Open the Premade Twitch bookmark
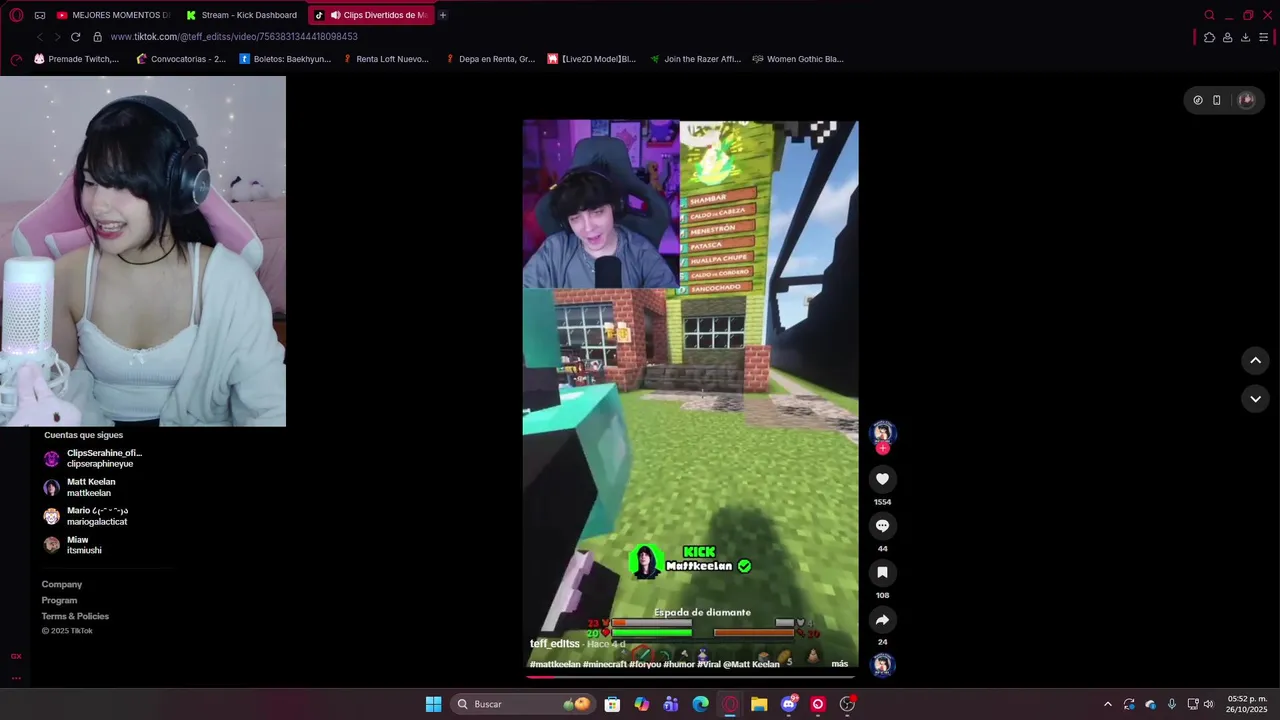 [x=76, y=59]
